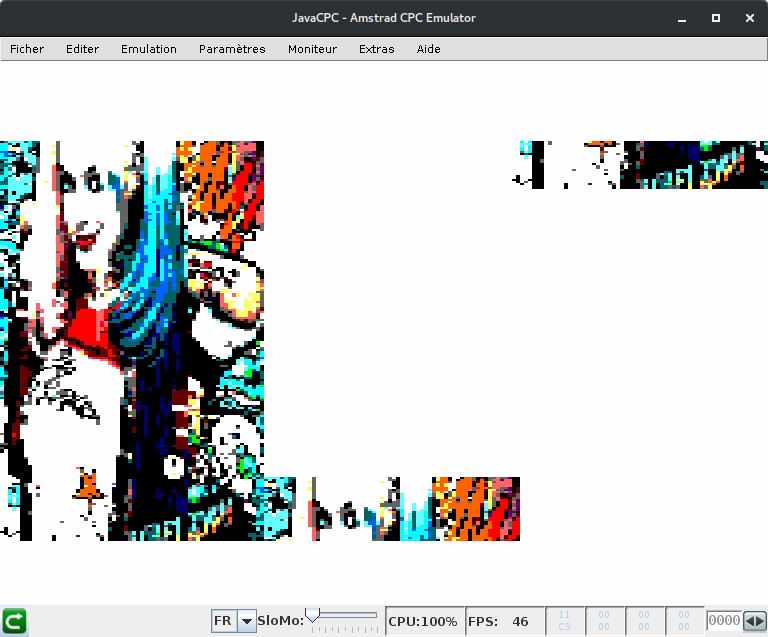The image size is (768, 637).
Task: Open the Editer menu
Action: [82, 49]
